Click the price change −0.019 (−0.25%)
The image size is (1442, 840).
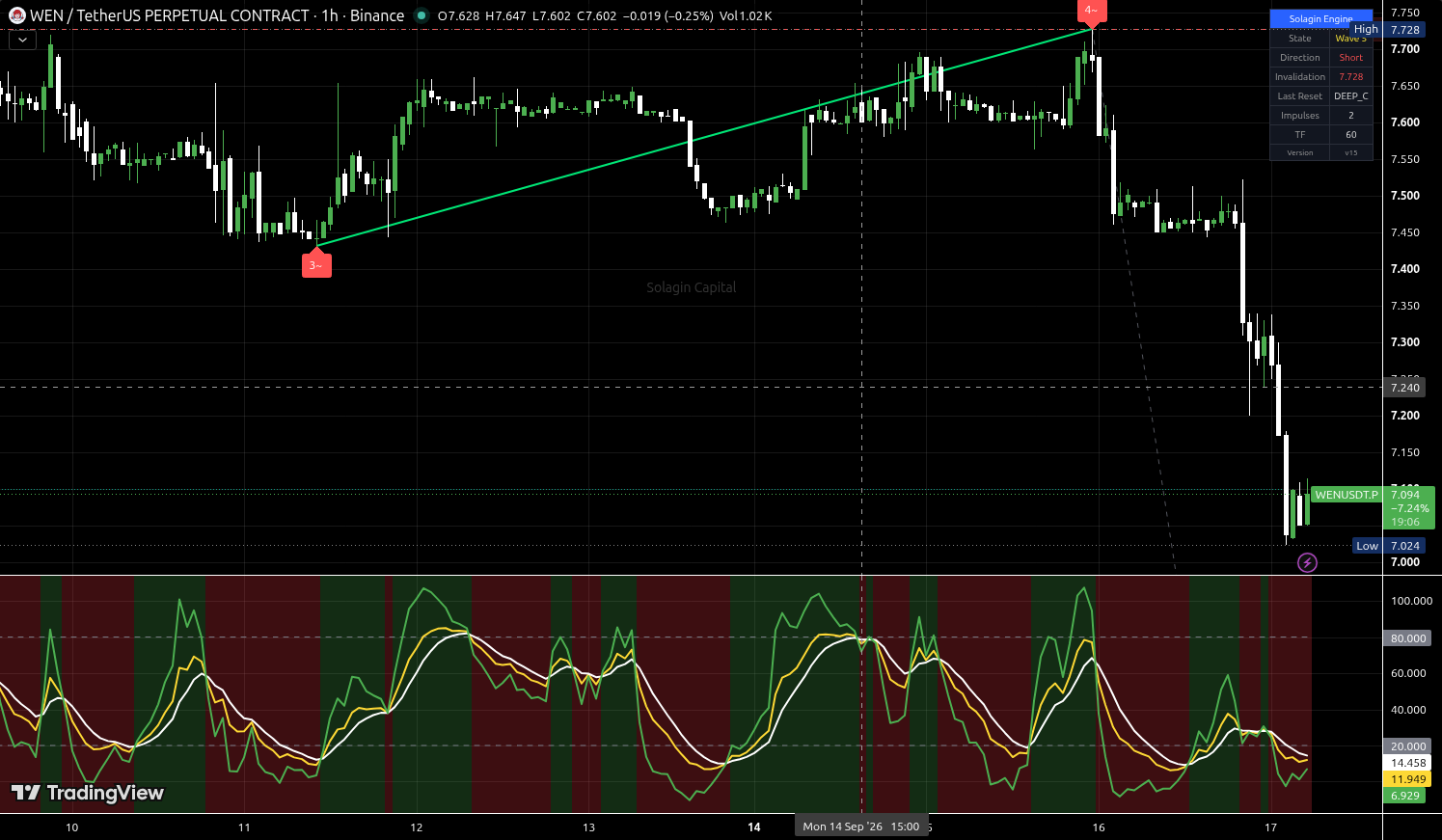point(667,15)
